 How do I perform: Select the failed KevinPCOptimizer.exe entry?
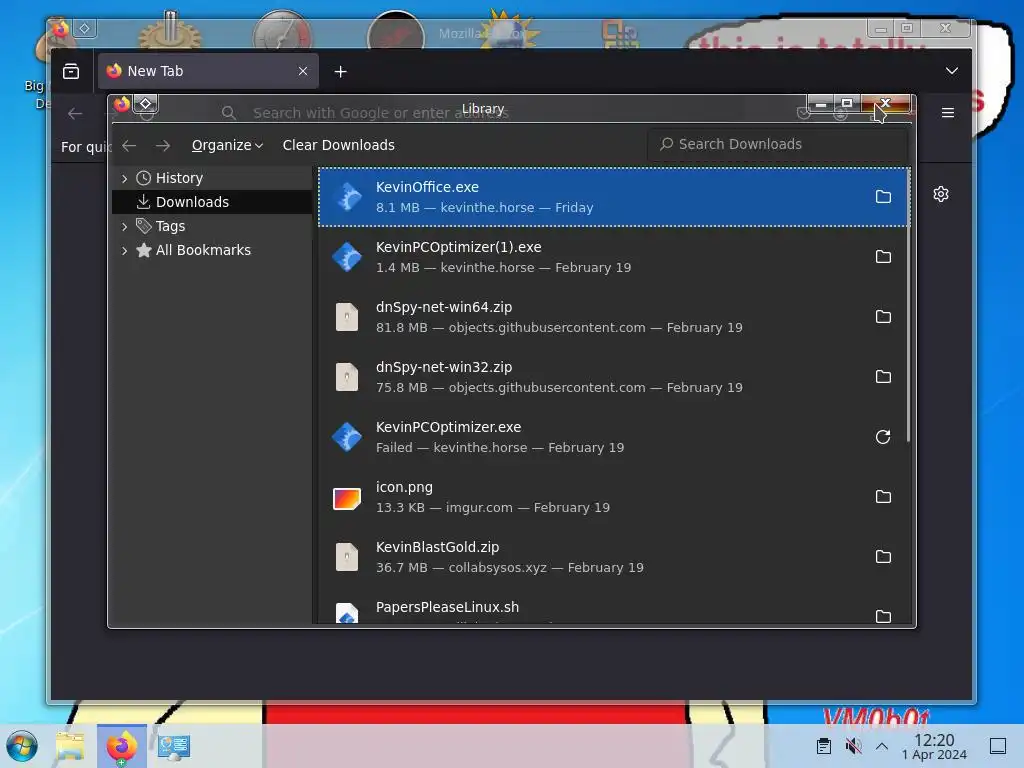pos(613,438)
